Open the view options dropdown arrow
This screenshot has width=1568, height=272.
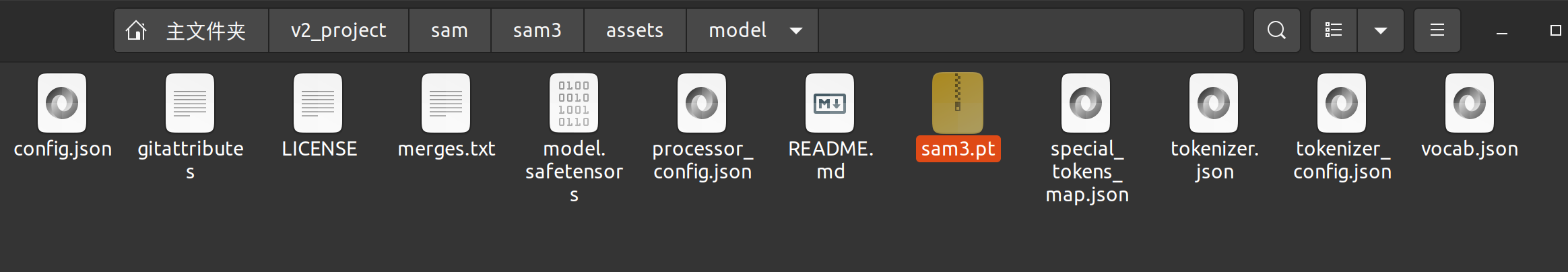(1380, 30)
